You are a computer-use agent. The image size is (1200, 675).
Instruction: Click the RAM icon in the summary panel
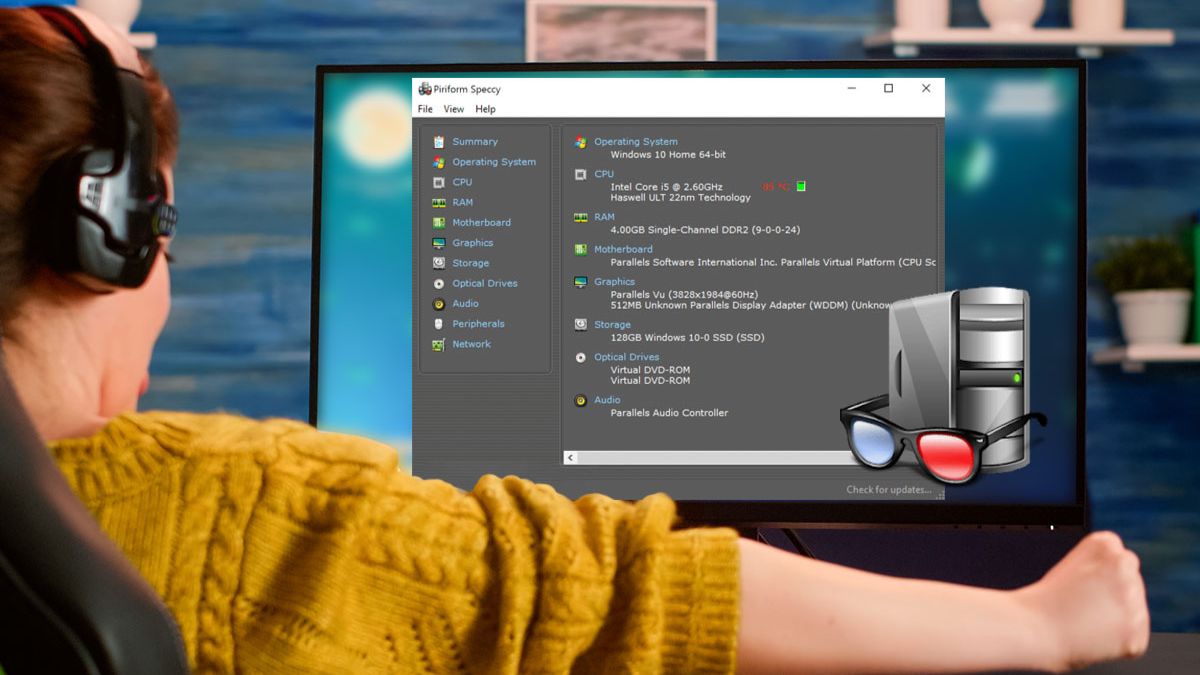tap(581, 217)
